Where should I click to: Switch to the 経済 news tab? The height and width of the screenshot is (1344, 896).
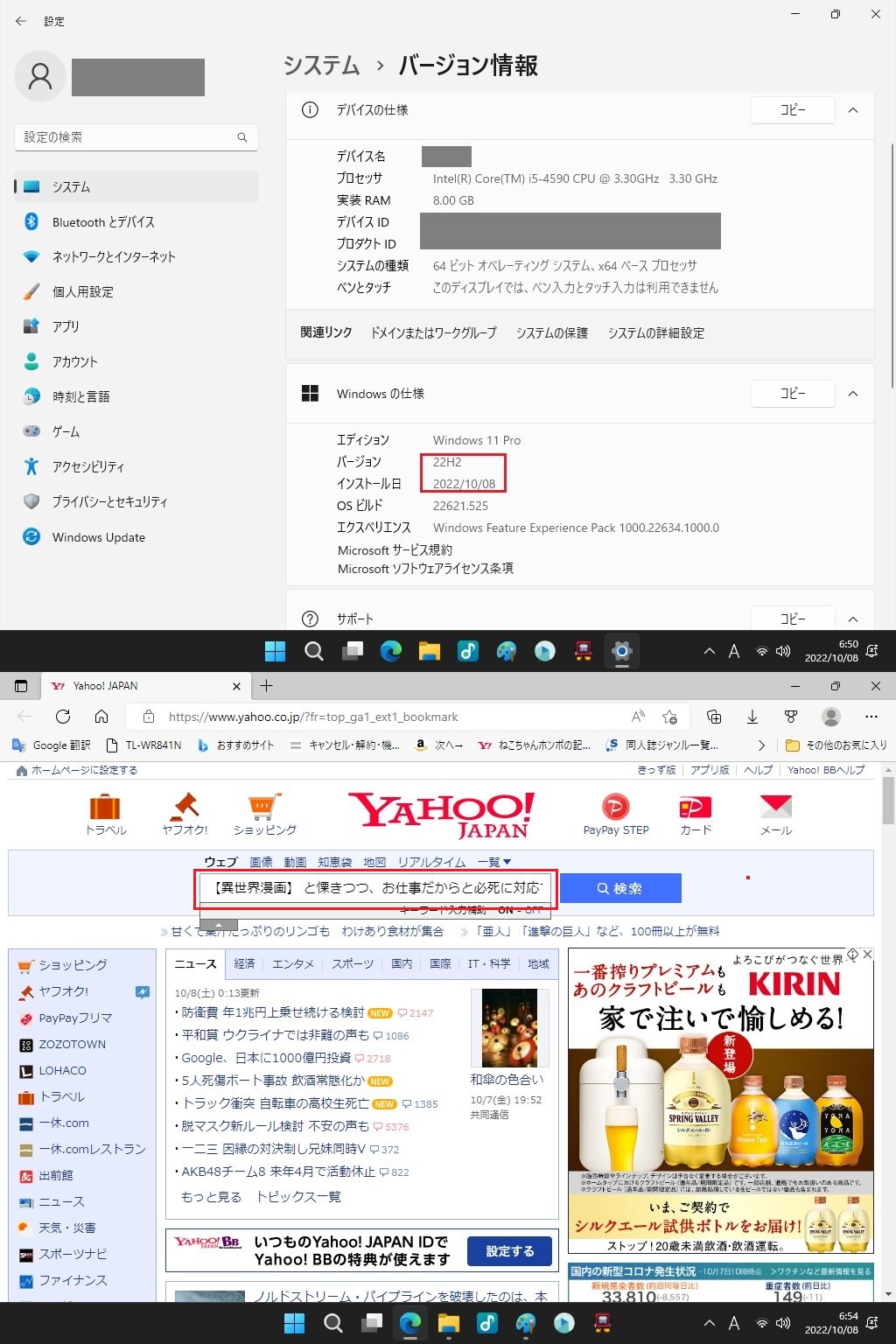coord(244,963)
